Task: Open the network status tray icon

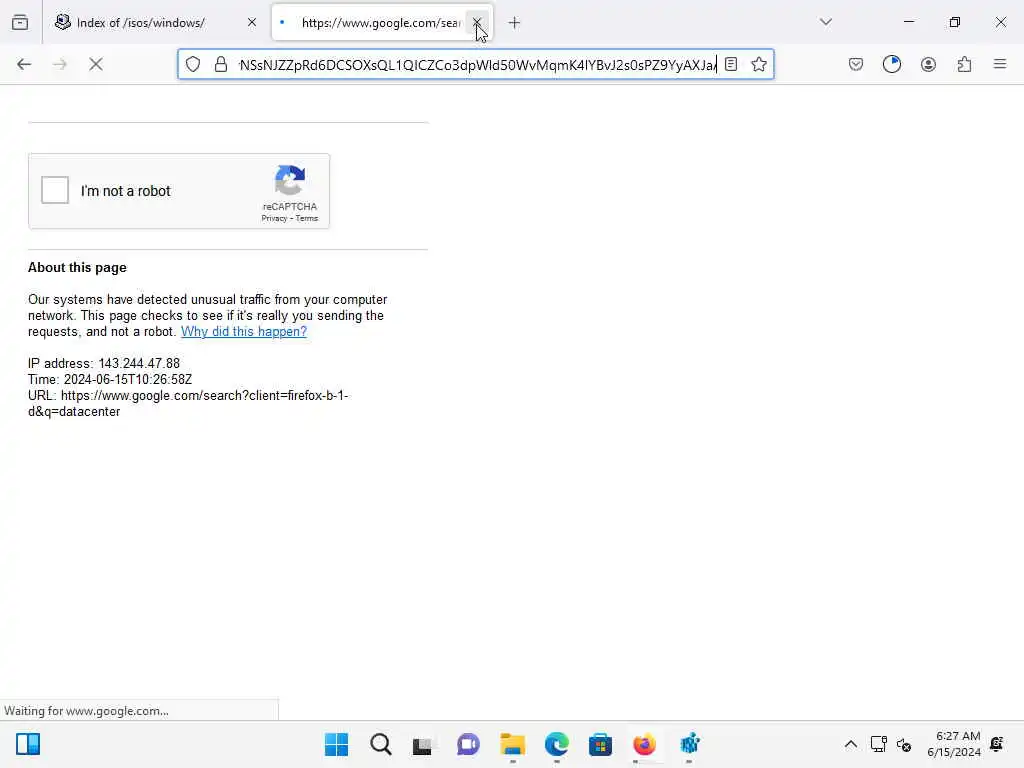Action: point(878,744)
